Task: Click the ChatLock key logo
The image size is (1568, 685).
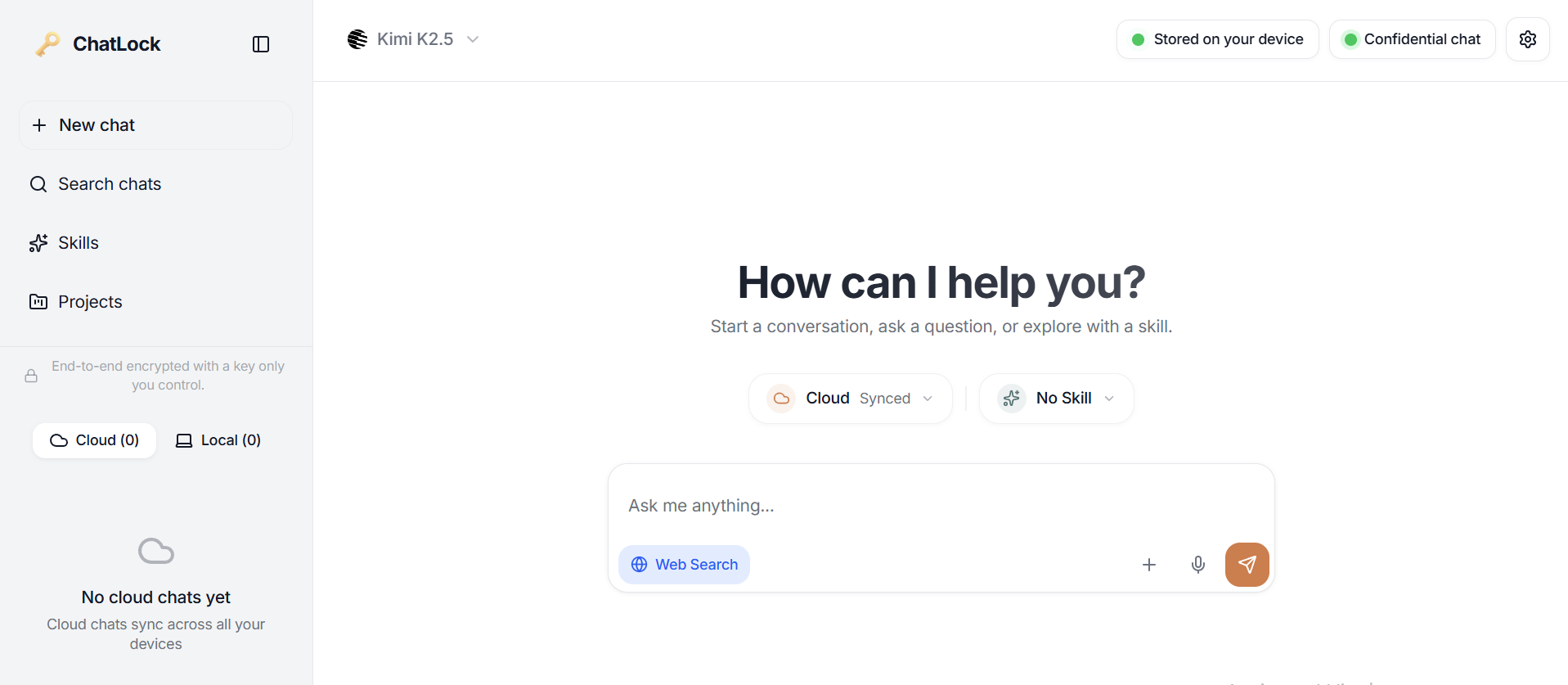Action: click(48, 44)
